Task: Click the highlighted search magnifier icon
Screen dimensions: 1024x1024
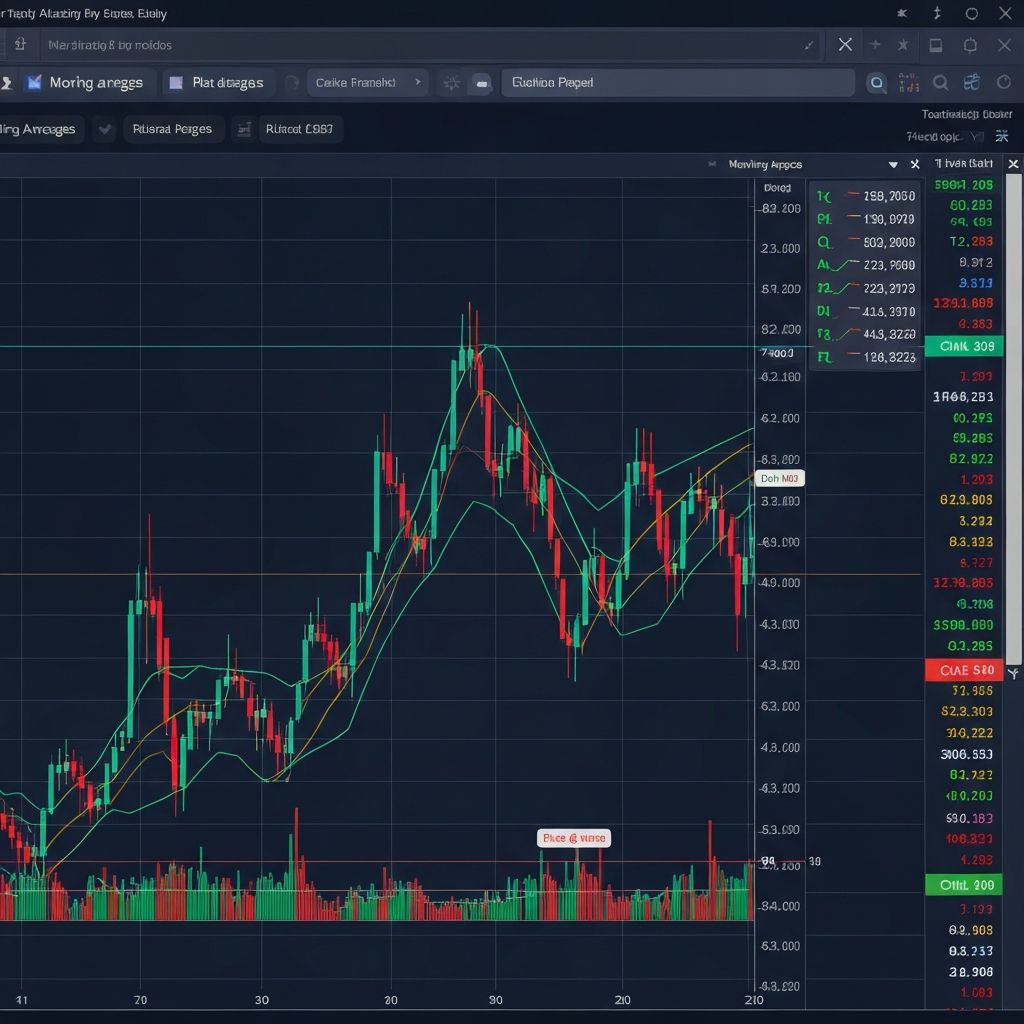Action: pyautogui.click(x=876, y=83)
